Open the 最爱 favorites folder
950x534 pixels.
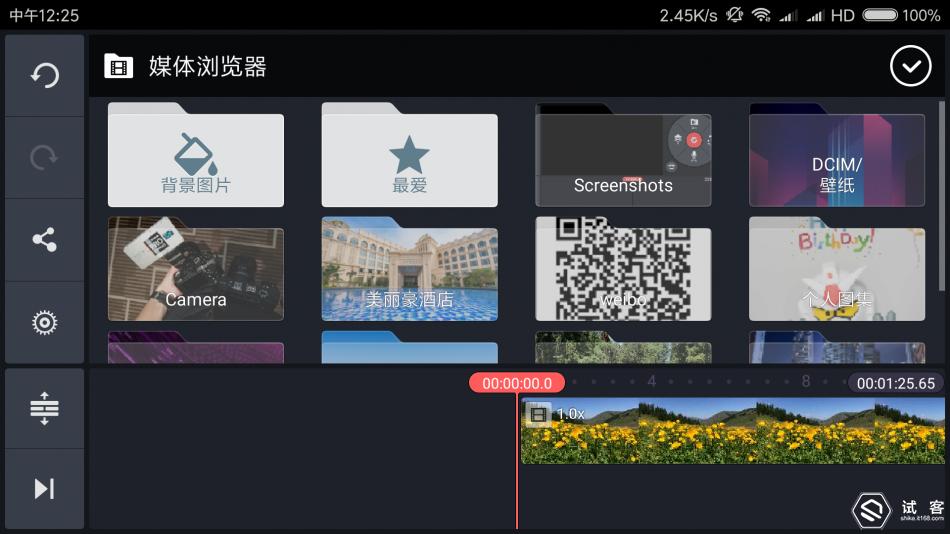pyautogui.click(x=410, y=155)
